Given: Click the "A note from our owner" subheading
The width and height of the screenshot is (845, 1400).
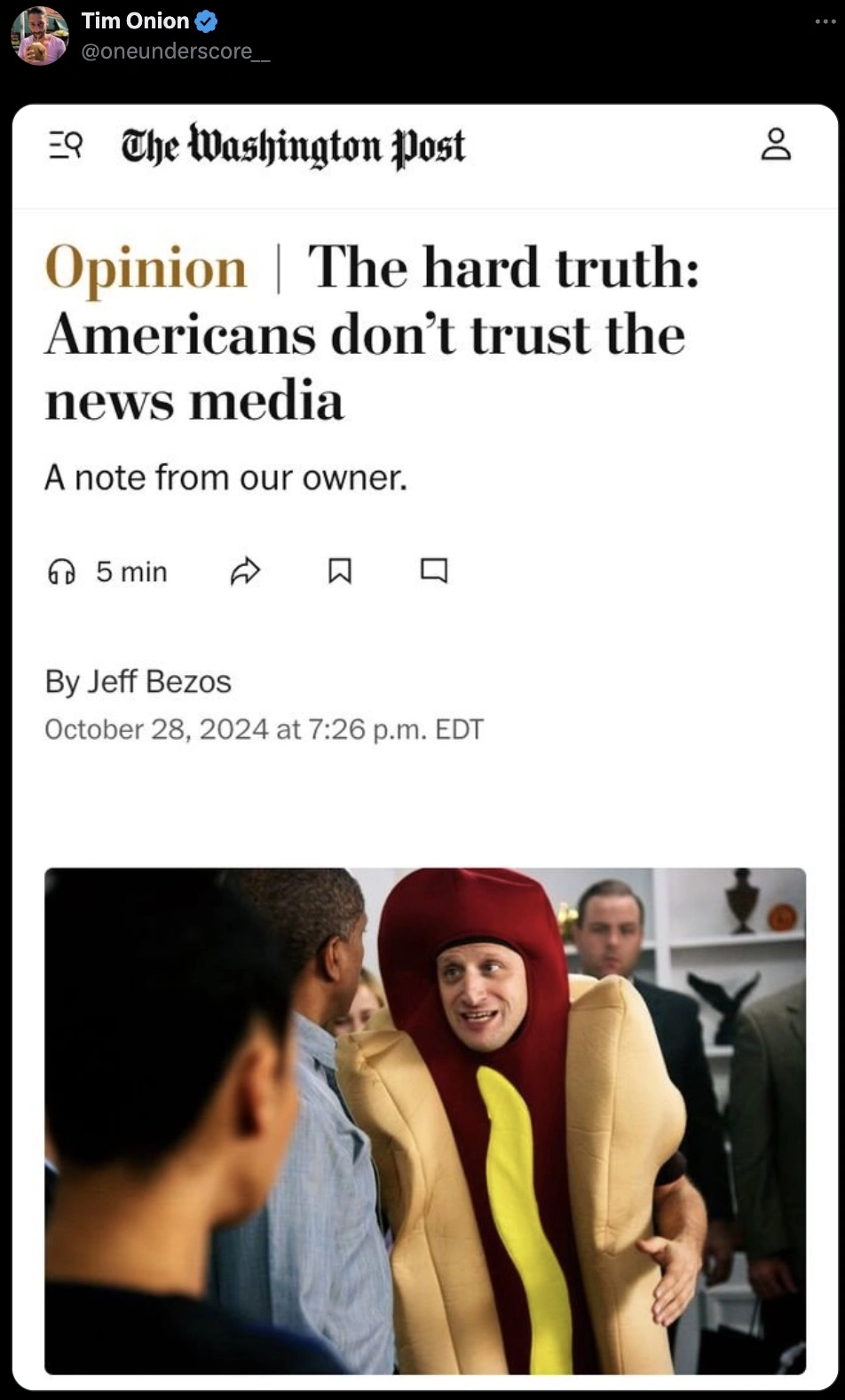Looking at the screenshot, I should pyautogui.click(x=225, y=477).
